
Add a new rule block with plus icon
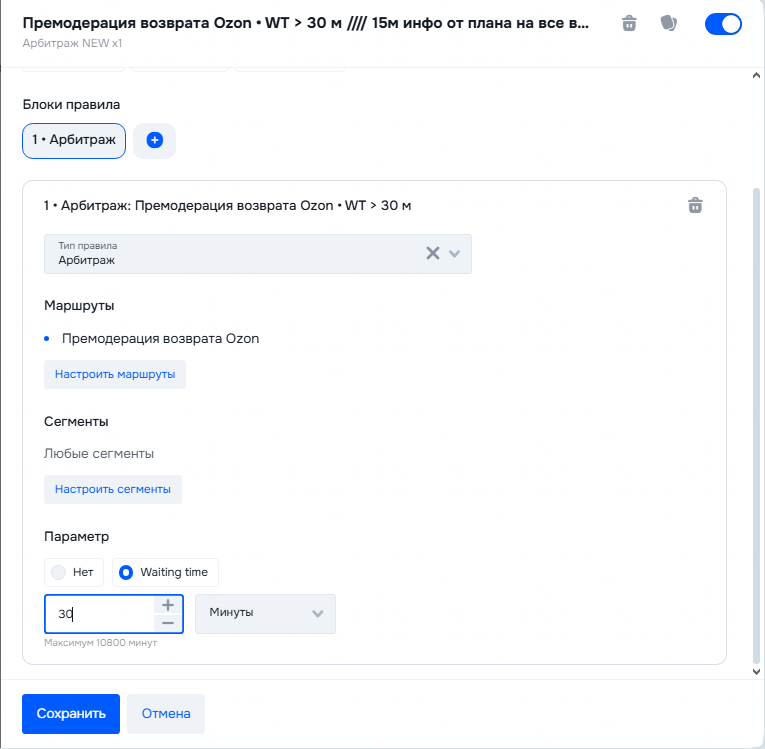[x=154, y=141]
